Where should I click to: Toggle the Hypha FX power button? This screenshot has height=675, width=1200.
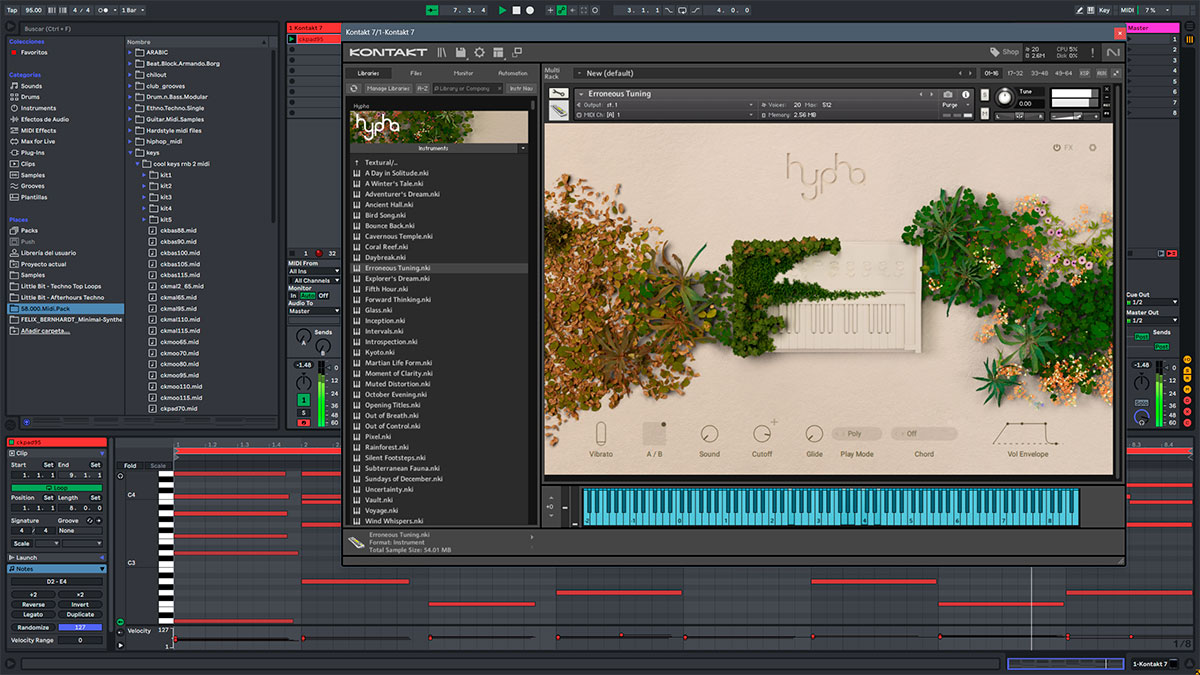1056,148
